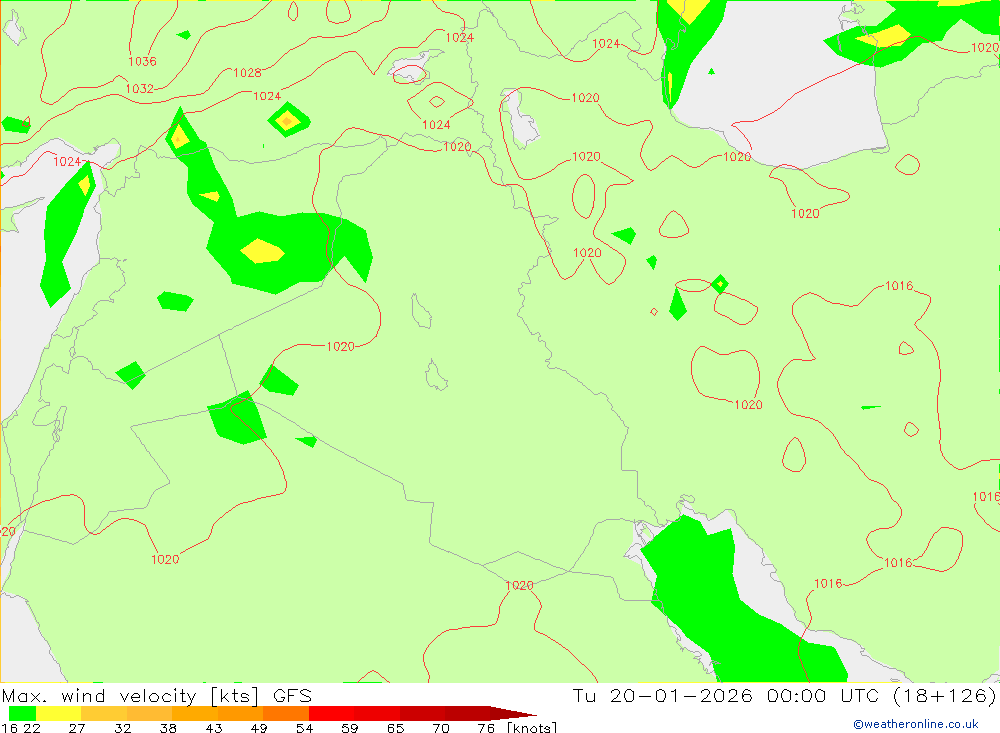Click the dark red swatch between 70 and 76

coord(467,713)
